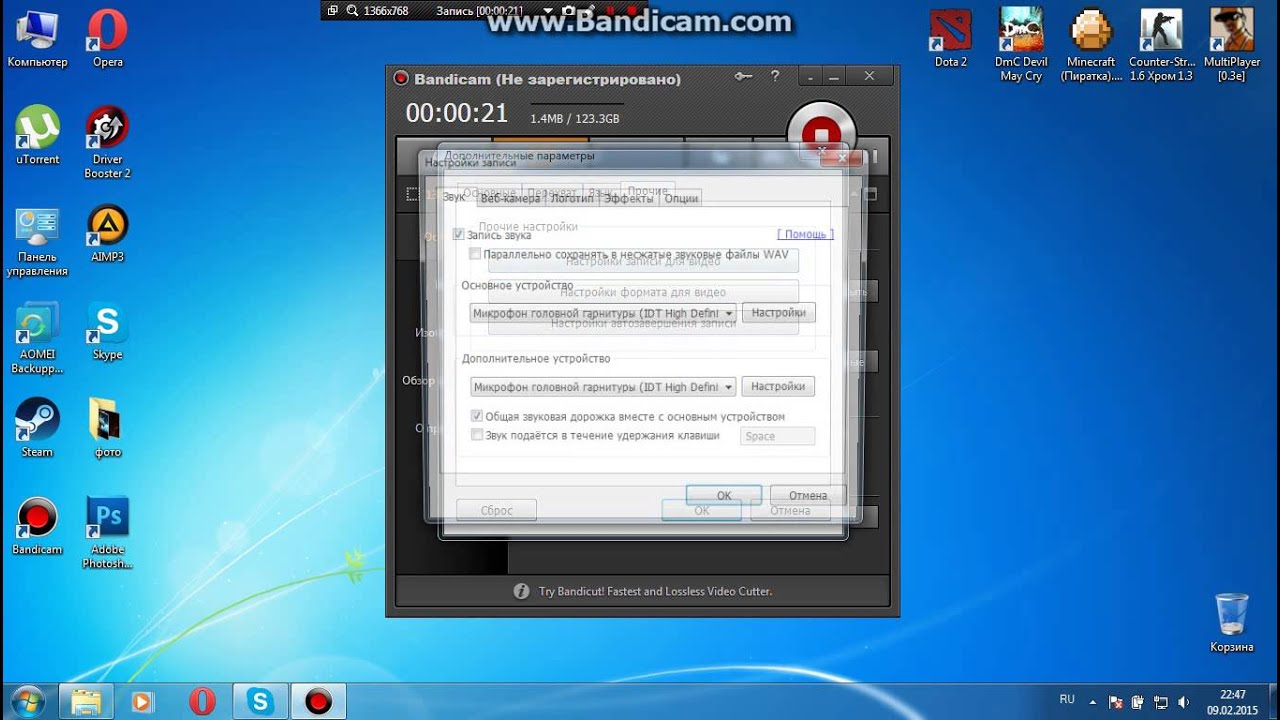1280x720 pixels.
Task: Select the Skype desktop shortcut
Action: (108, 331)
